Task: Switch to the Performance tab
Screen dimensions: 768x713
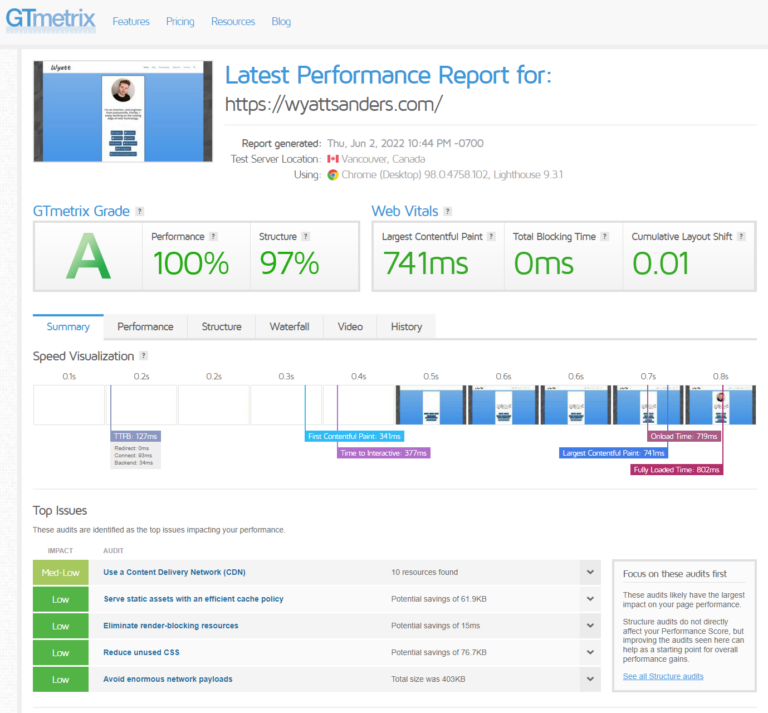Action: [x=145, y=327]
